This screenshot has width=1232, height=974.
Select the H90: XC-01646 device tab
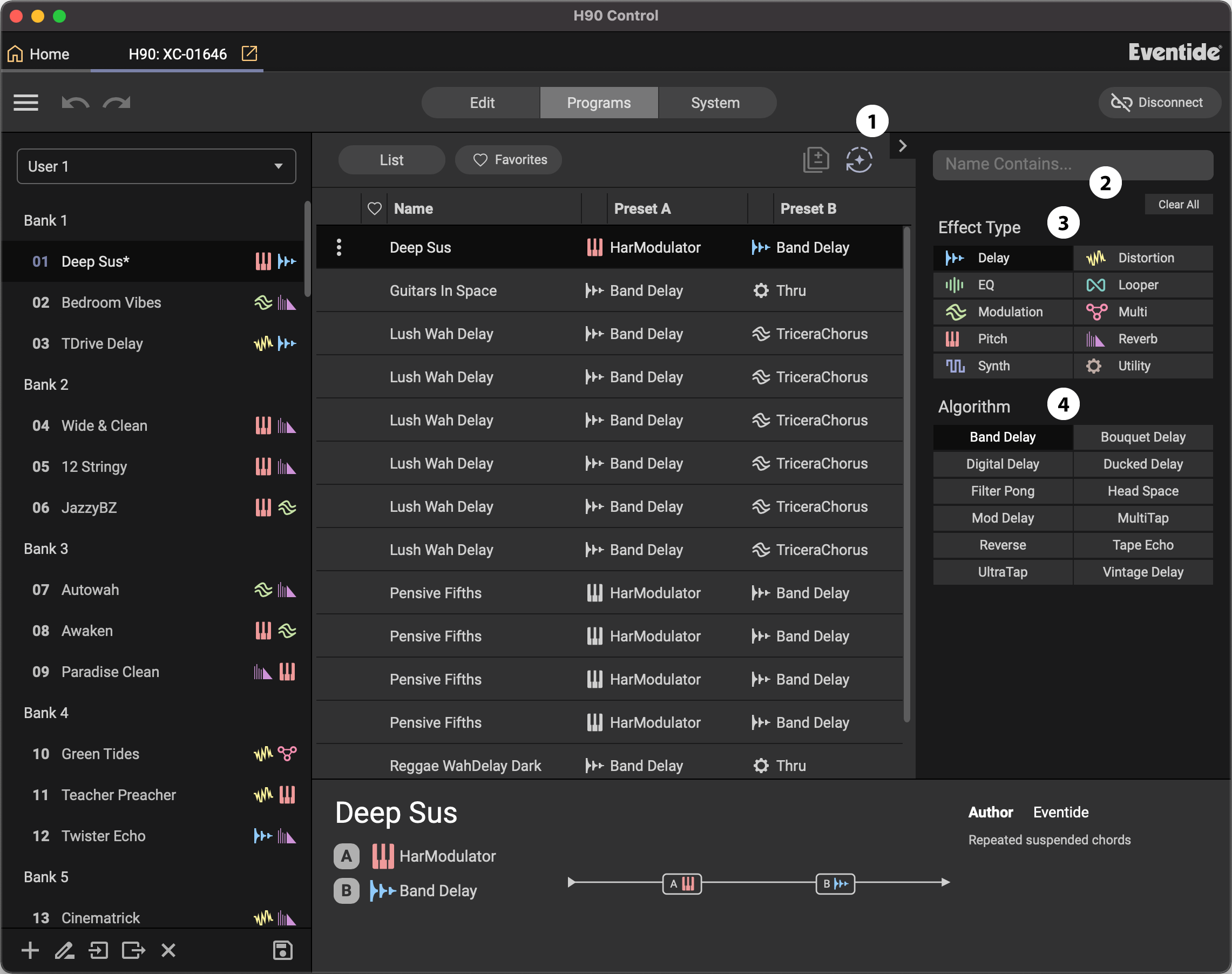[177, 53]
